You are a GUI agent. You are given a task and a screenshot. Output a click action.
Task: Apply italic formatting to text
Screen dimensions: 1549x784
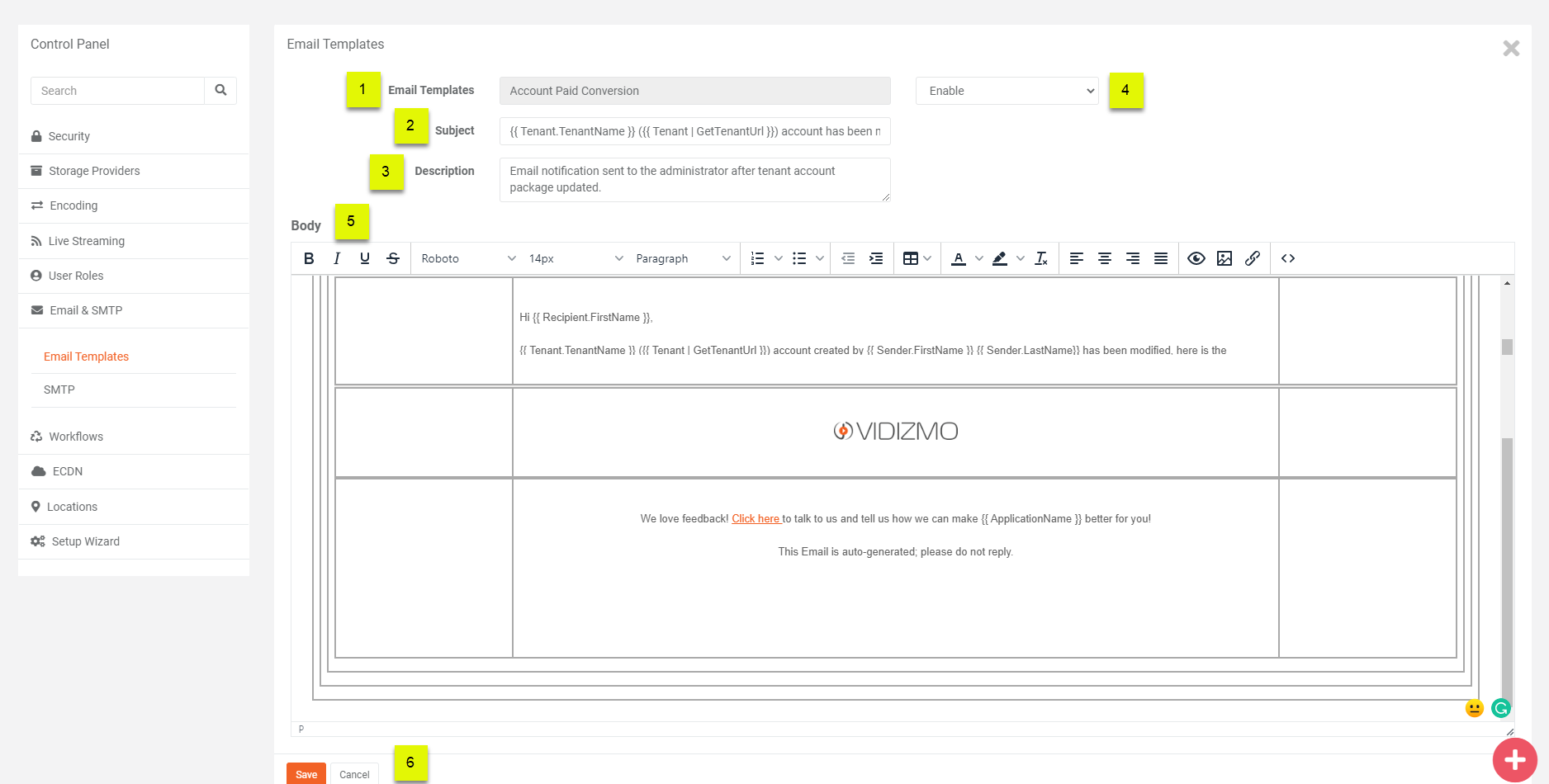pyautogui.click(x=337, y=258)
